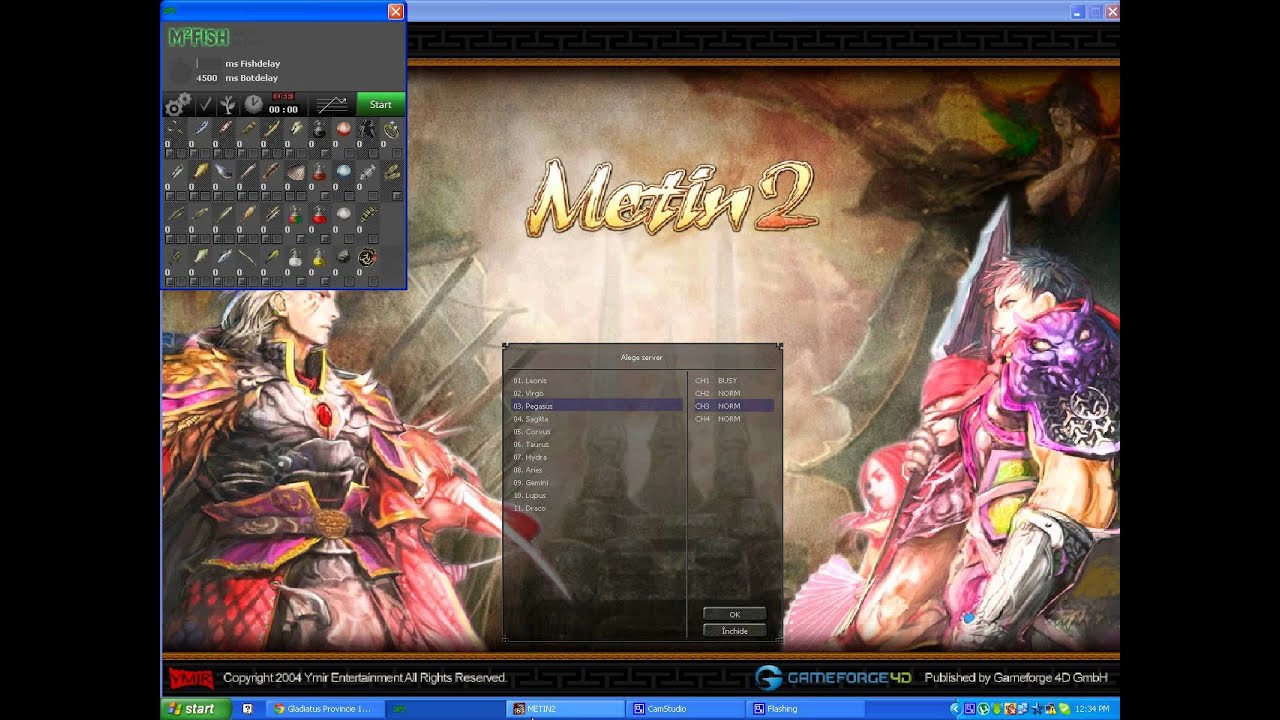Image resolution: width=1280 pixels, height=720 pixels.
Task: Select the gold ring item icon
Action: coord(391,129)
